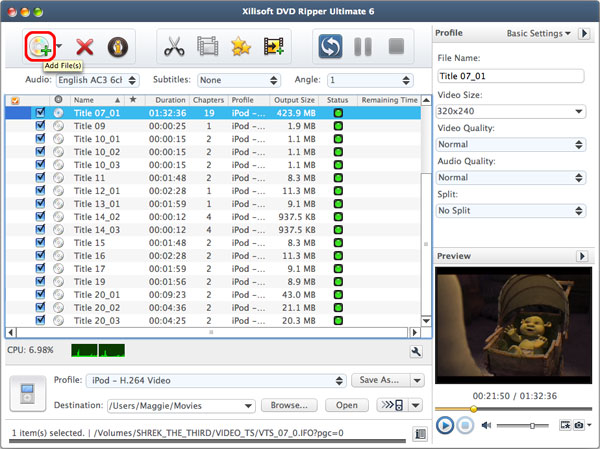
Task: Start conversion with the blue Convert button
Action: 330,46
